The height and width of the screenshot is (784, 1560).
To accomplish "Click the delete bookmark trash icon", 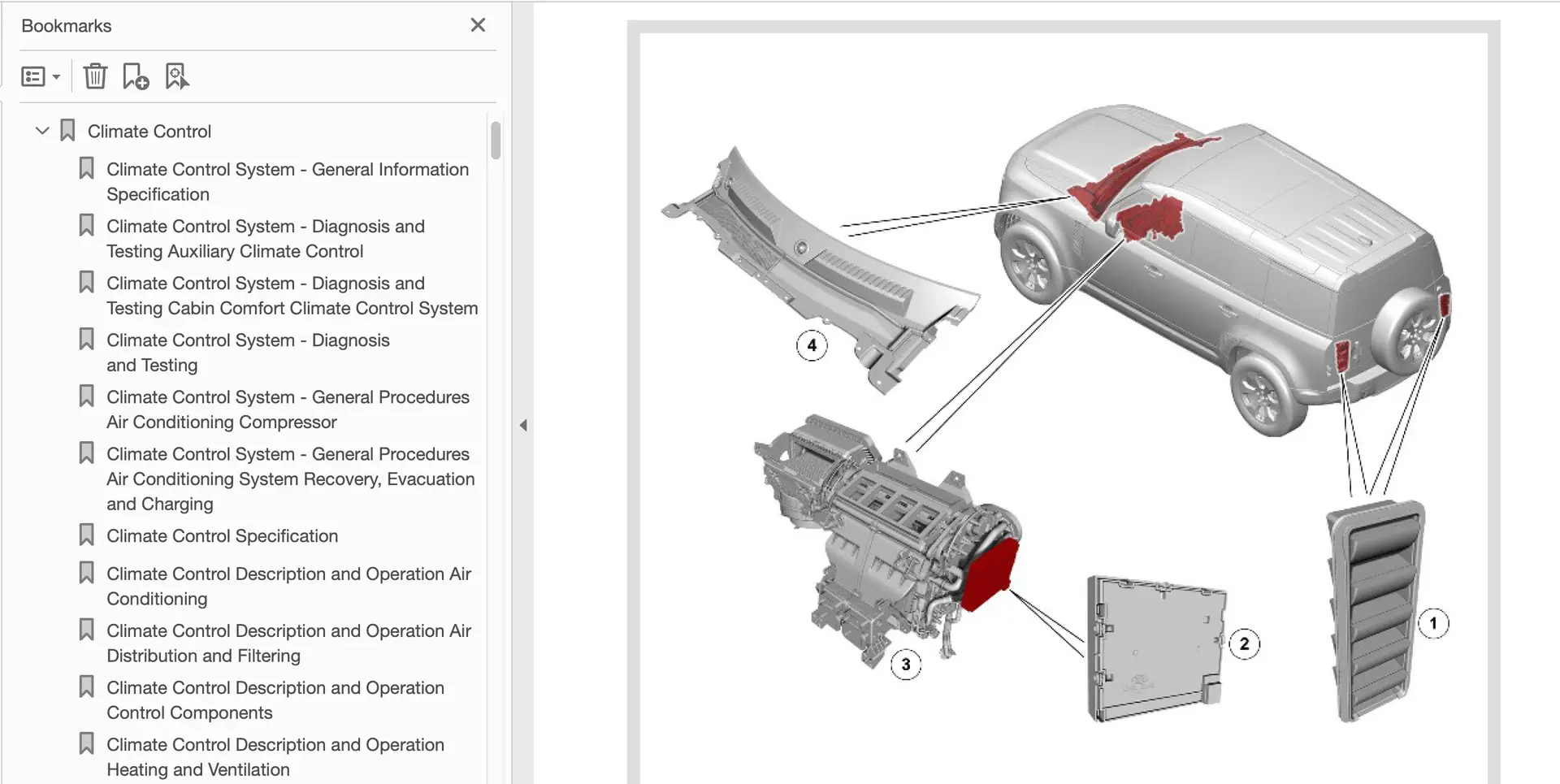I will pyautogui.click(x=95, y=76).
